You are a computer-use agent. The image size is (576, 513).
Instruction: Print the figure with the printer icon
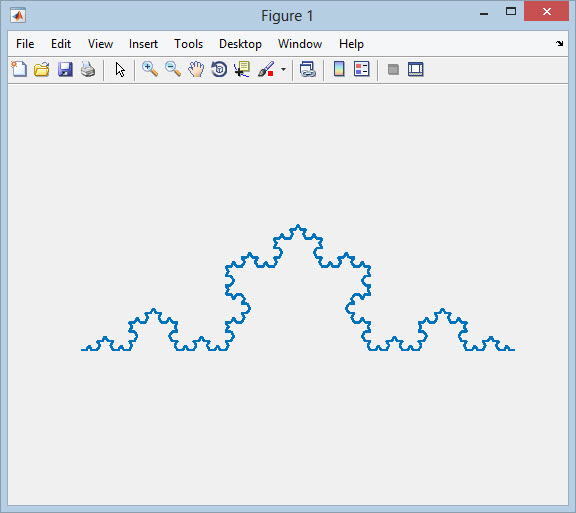(x=88, y=69)
